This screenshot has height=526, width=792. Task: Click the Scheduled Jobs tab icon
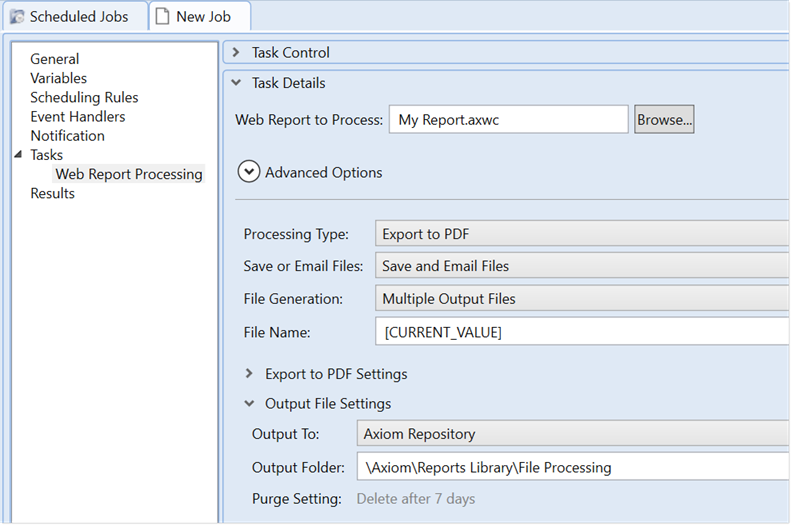pyautogui.click(x=17, y=17)
